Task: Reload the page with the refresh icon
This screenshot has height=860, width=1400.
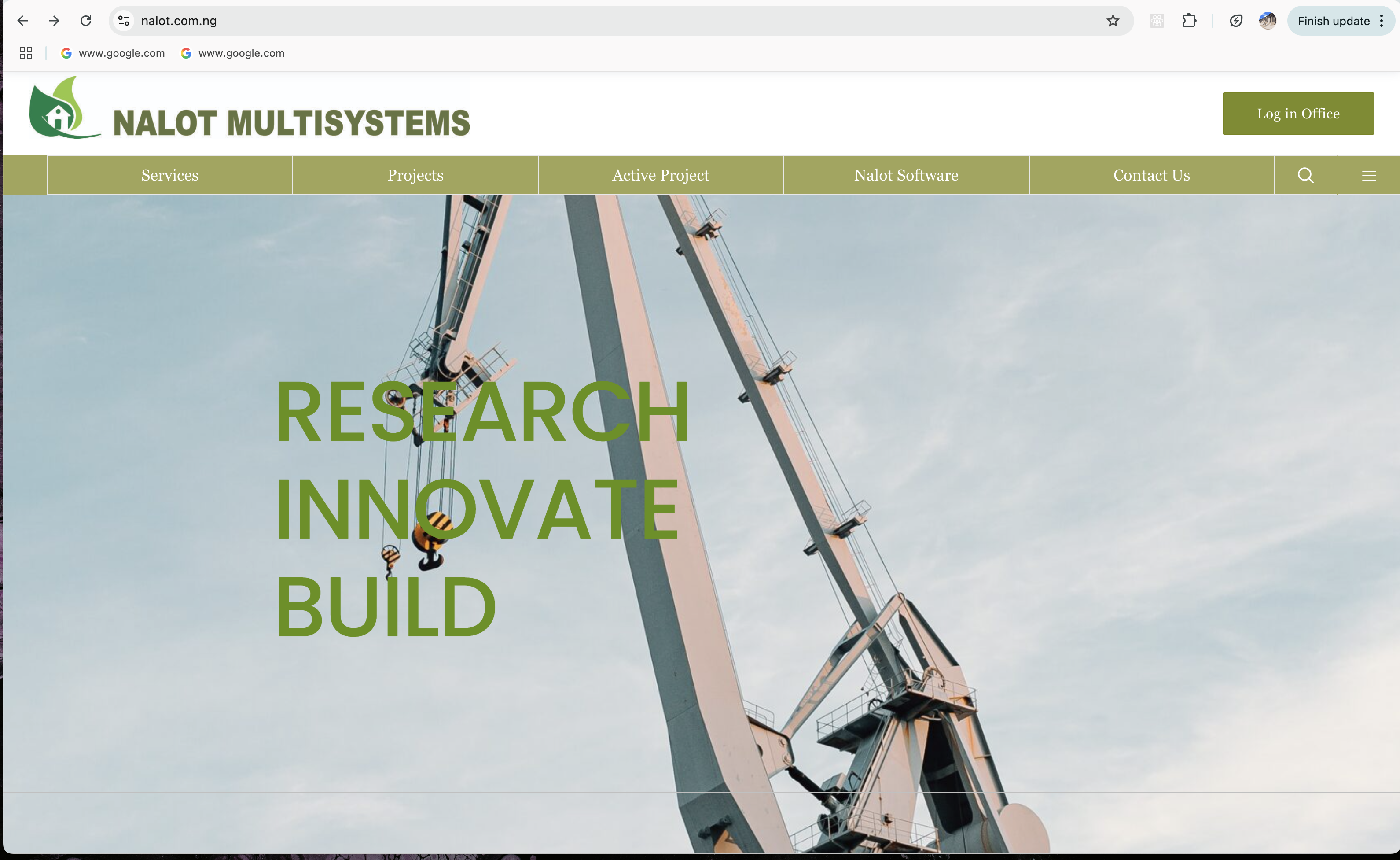Action: point(86,21)
